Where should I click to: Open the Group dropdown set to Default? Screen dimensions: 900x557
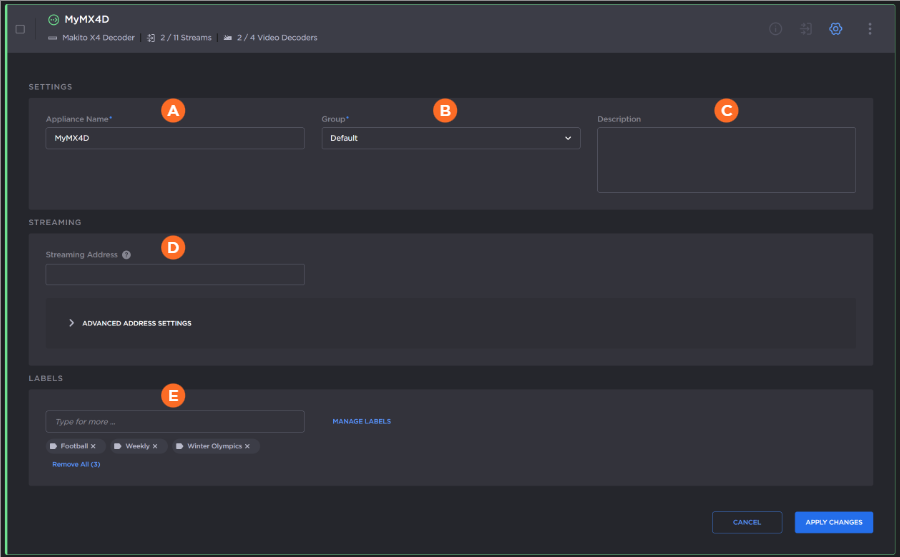451,138
